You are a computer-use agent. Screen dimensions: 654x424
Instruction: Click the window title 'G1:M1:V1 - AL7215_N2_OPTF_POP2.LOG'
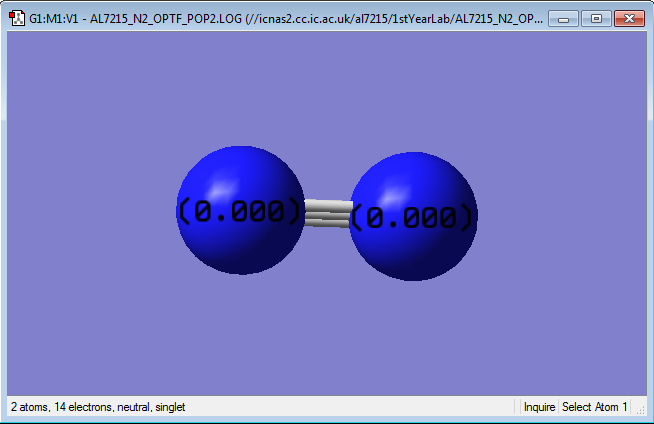(x=135, y=19)
